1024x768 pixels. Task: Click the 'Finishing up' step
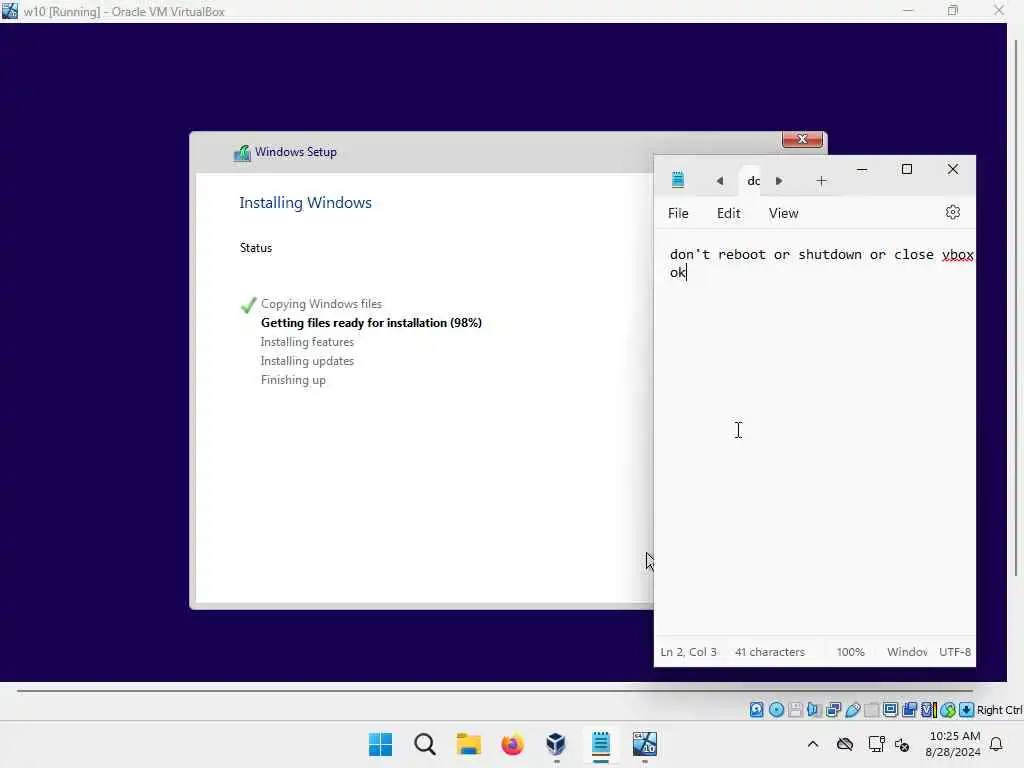pyautogui.click(x=293, y=380)
